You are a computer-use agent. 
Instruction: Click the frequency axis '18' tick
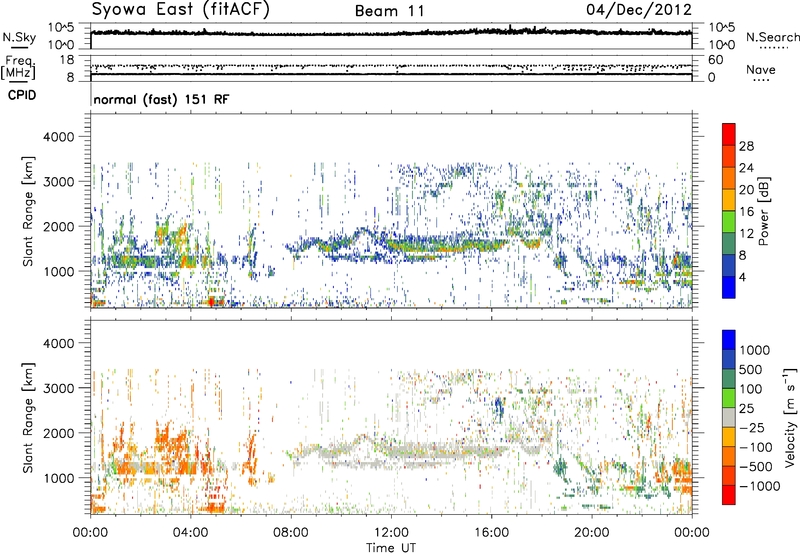pos(67,60)
